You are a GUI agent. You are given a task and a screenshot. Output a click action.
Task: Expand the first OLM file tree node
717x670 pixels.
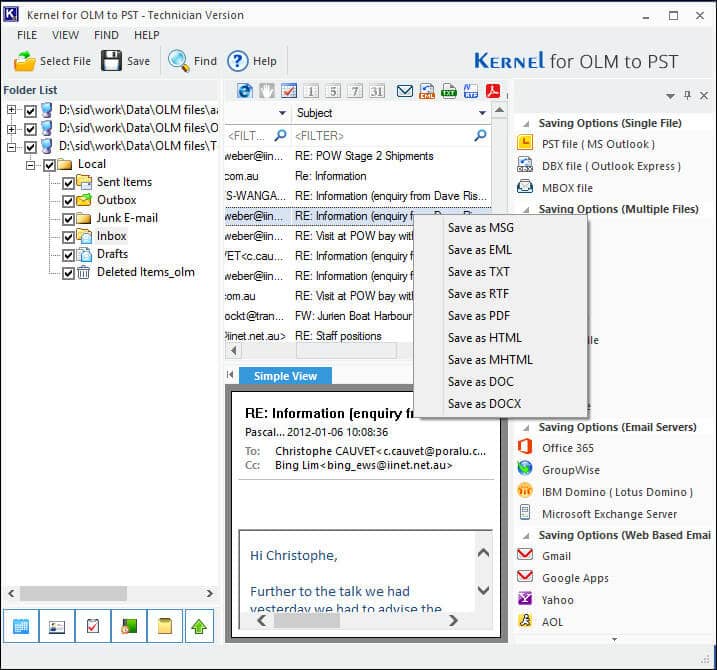11,110
